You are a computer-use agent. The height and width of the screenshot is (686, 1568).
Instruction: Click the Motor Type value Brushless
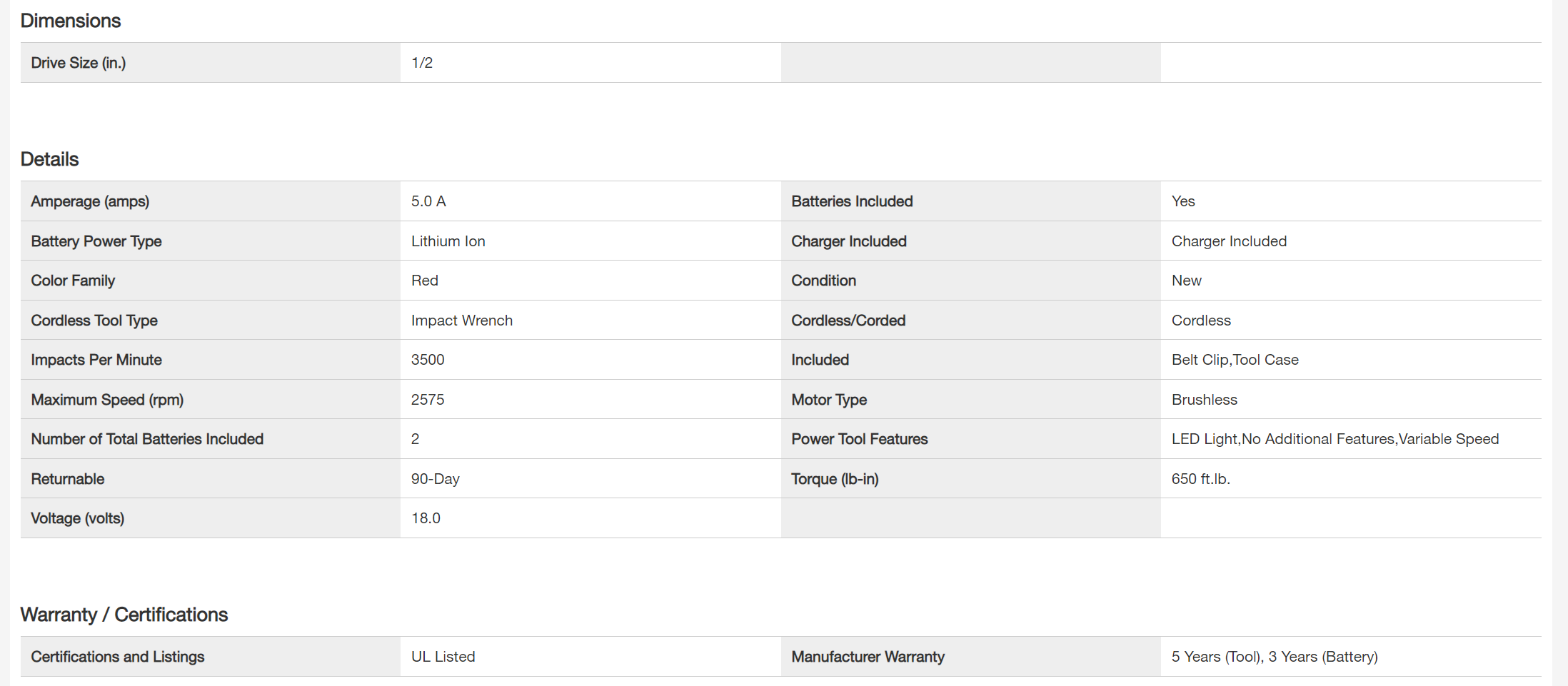(1204, 400)
